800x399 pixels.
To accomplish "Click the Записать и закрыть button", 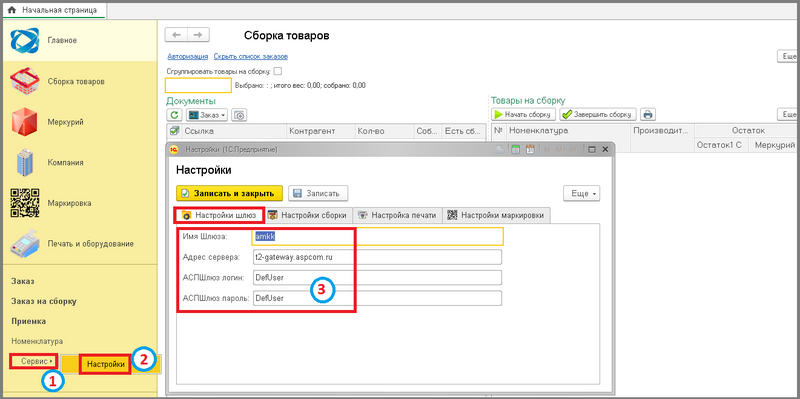I will [229, 193].
